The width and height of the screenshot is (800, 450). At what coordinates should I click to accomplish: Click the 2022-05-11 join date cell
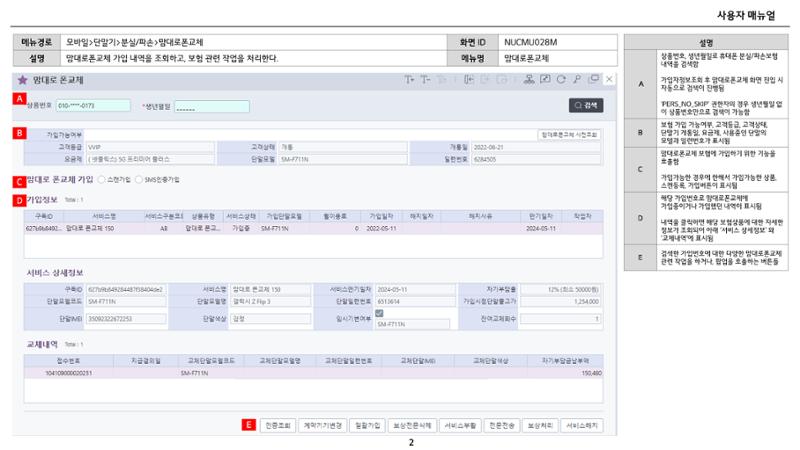[x=381, y=229]
